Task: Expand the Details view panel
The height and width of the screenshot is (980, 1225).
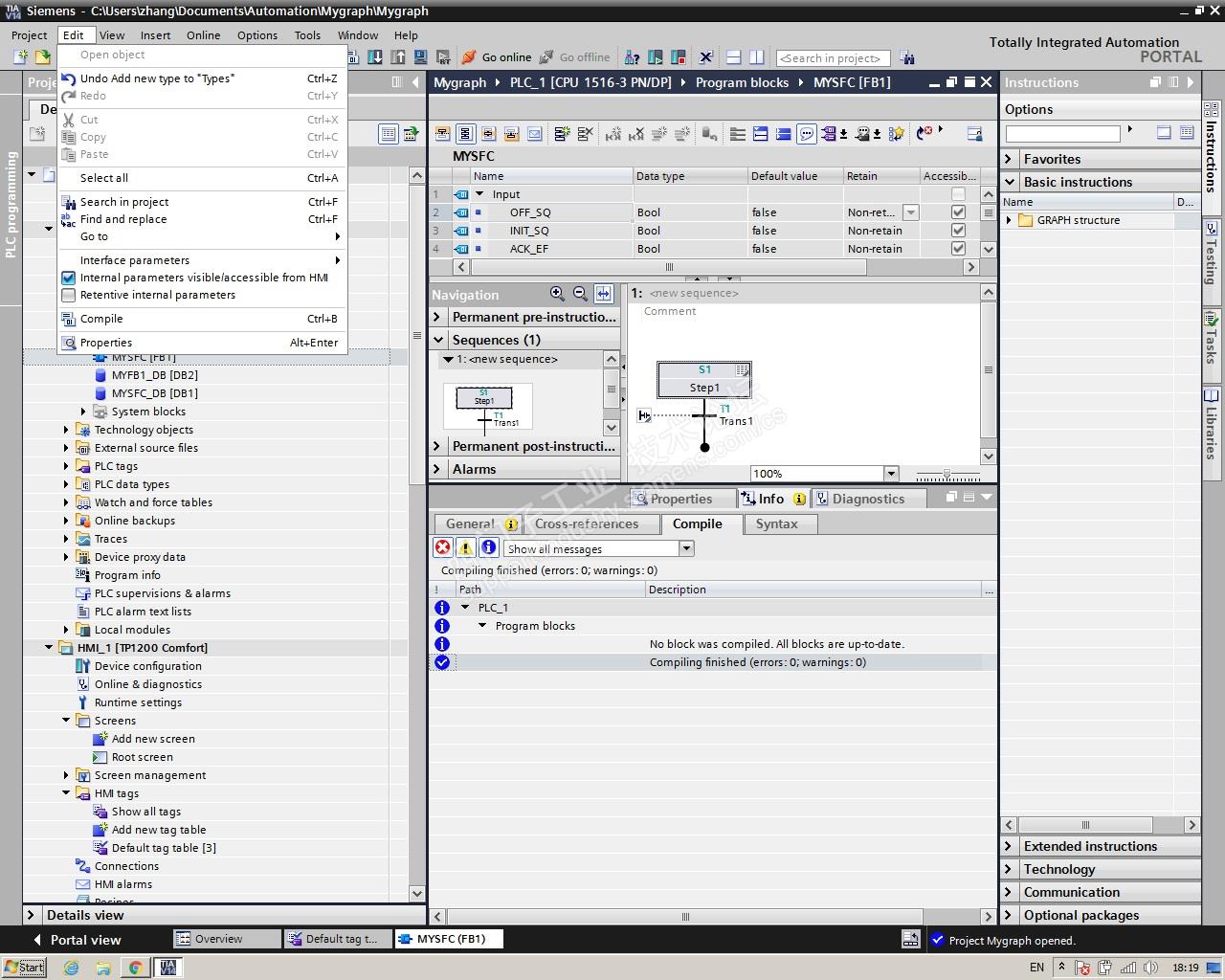Action: click(31, 915)
